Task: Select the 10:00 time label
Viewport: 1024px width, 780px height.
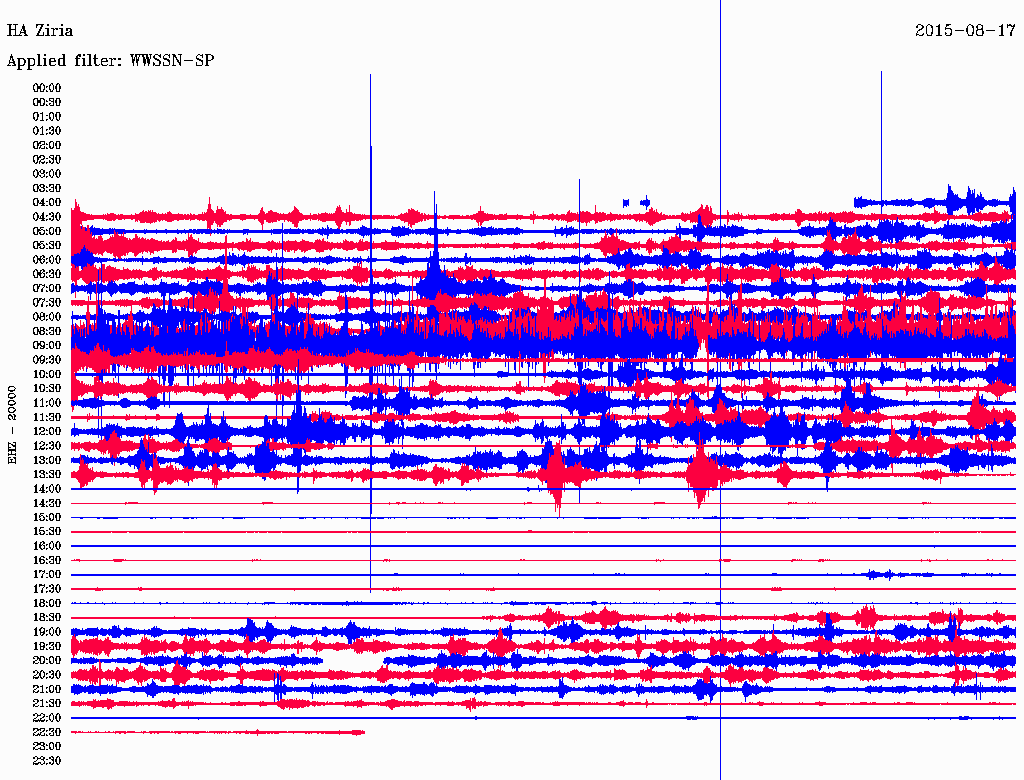Action: click(47, 375)
